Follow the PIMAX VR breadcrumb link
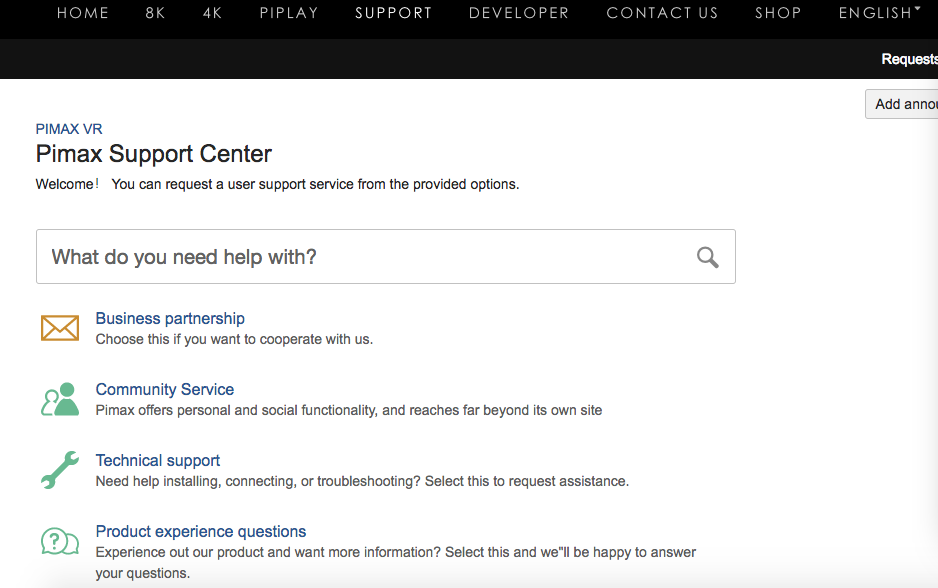 pyautogui.click(x=69, y=129)
